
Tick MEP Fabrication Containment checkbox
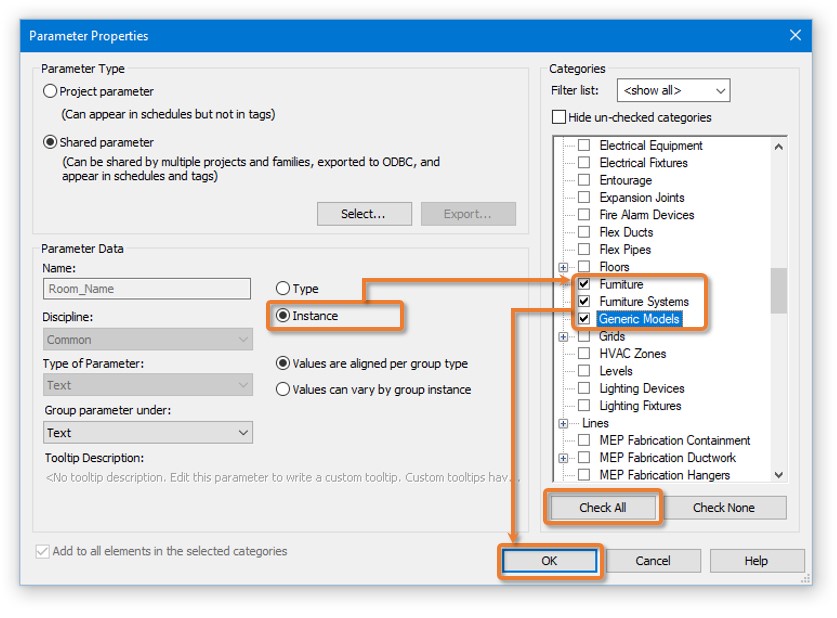[x=584, y=440]
